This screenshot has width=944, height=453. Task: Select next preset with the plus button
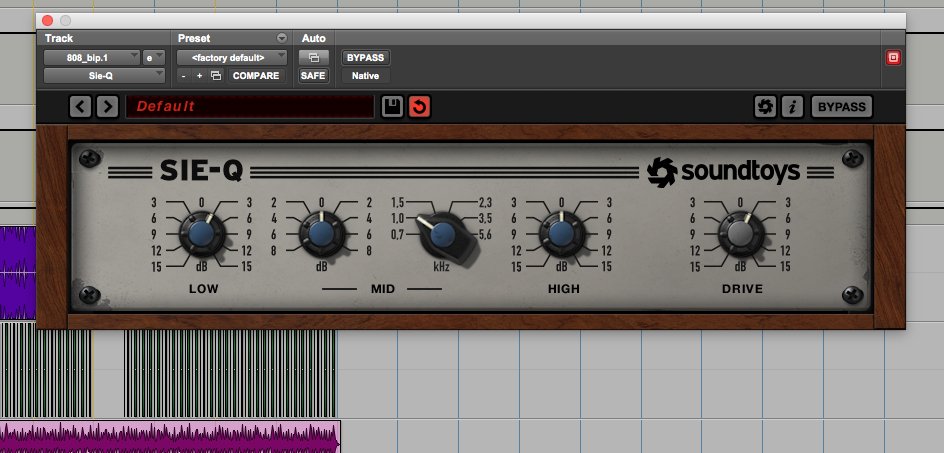(x=199, y=76)
